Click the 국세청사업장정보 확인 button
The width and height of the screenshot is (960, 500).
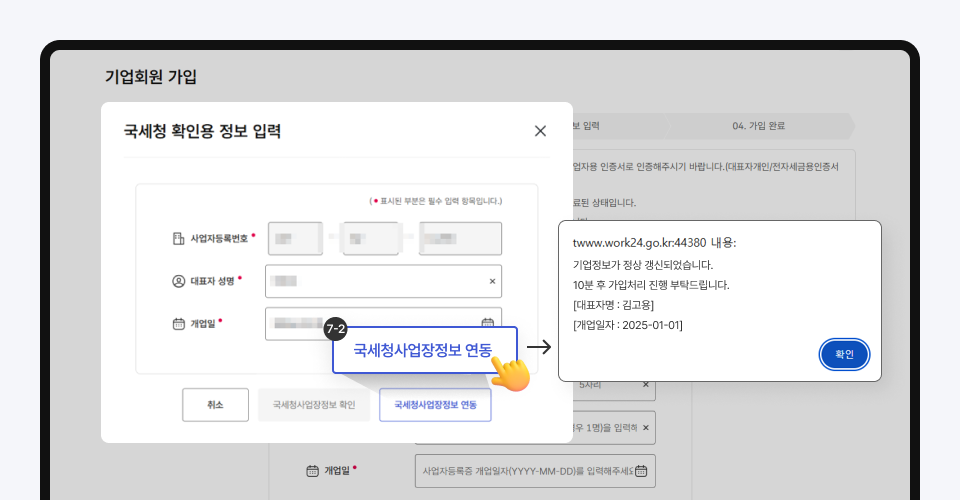314,405
